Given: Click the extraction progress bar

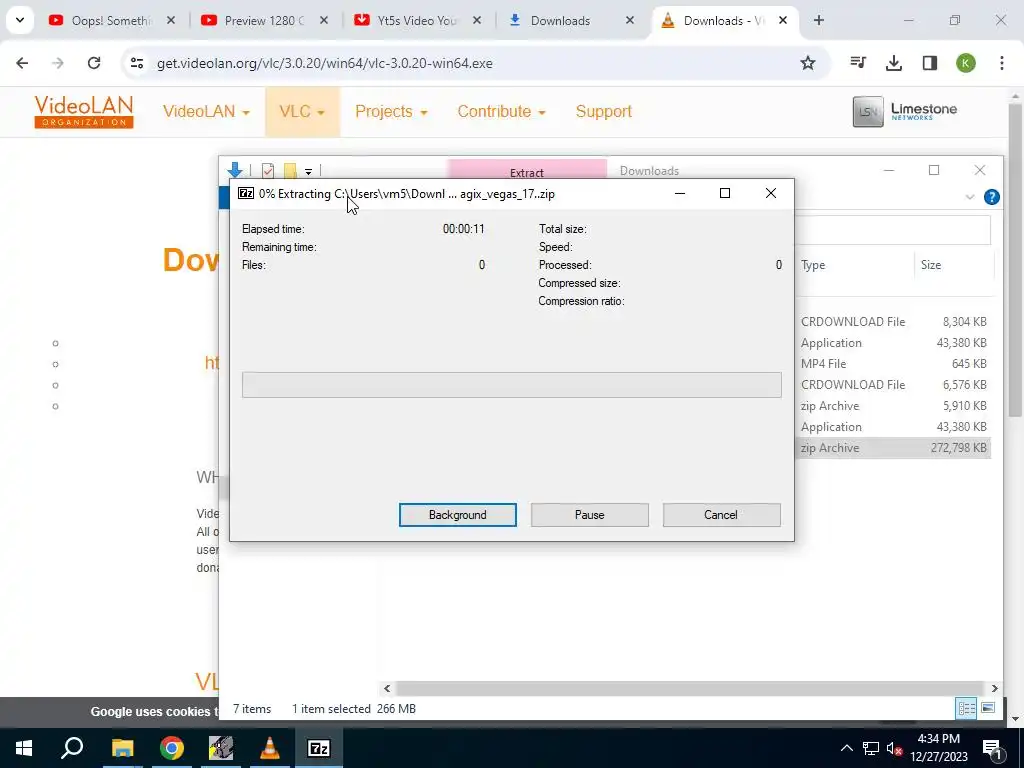Looking at the screenshot, I should pos(511,385).
